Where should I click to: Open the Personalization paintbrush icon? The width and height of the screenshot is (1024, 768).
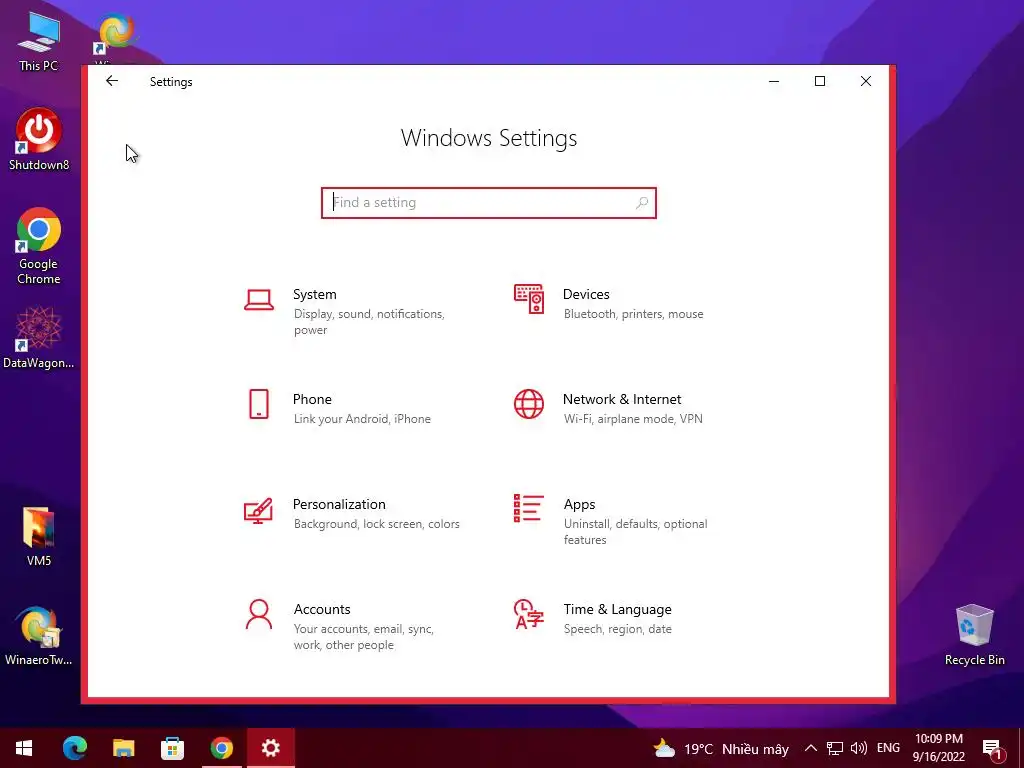point(258,511)
